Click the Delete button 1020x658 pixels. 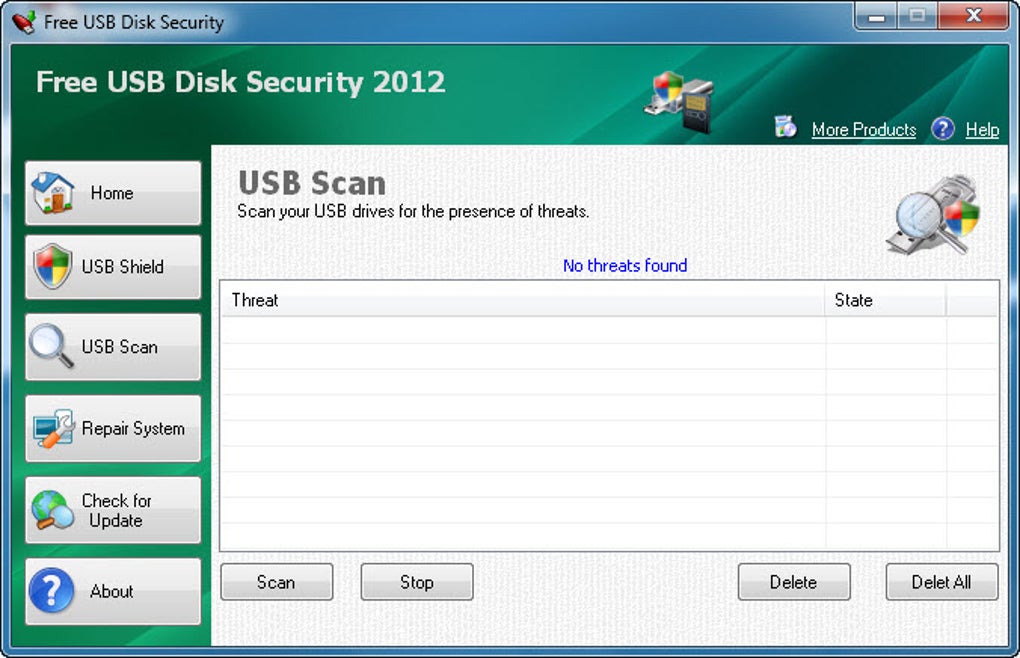tap(794, 582)
